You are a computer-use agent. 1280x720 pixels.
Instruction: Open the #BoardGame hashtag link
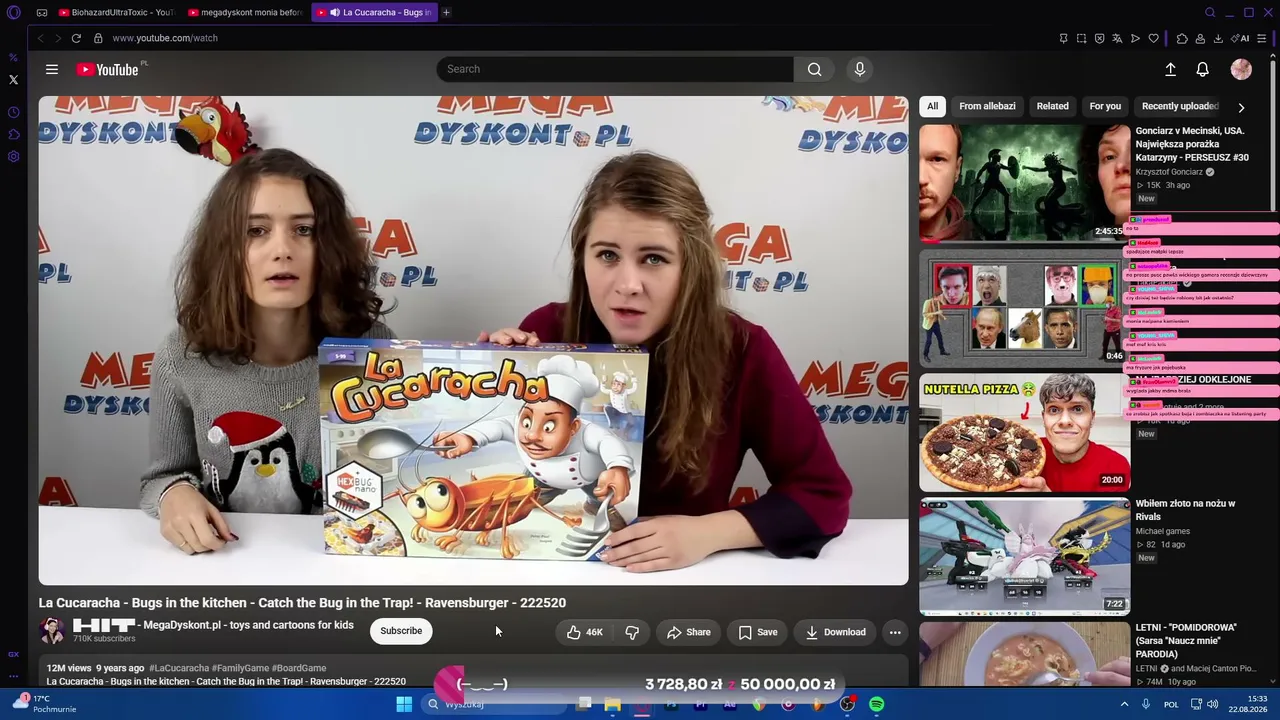[299, 668]
